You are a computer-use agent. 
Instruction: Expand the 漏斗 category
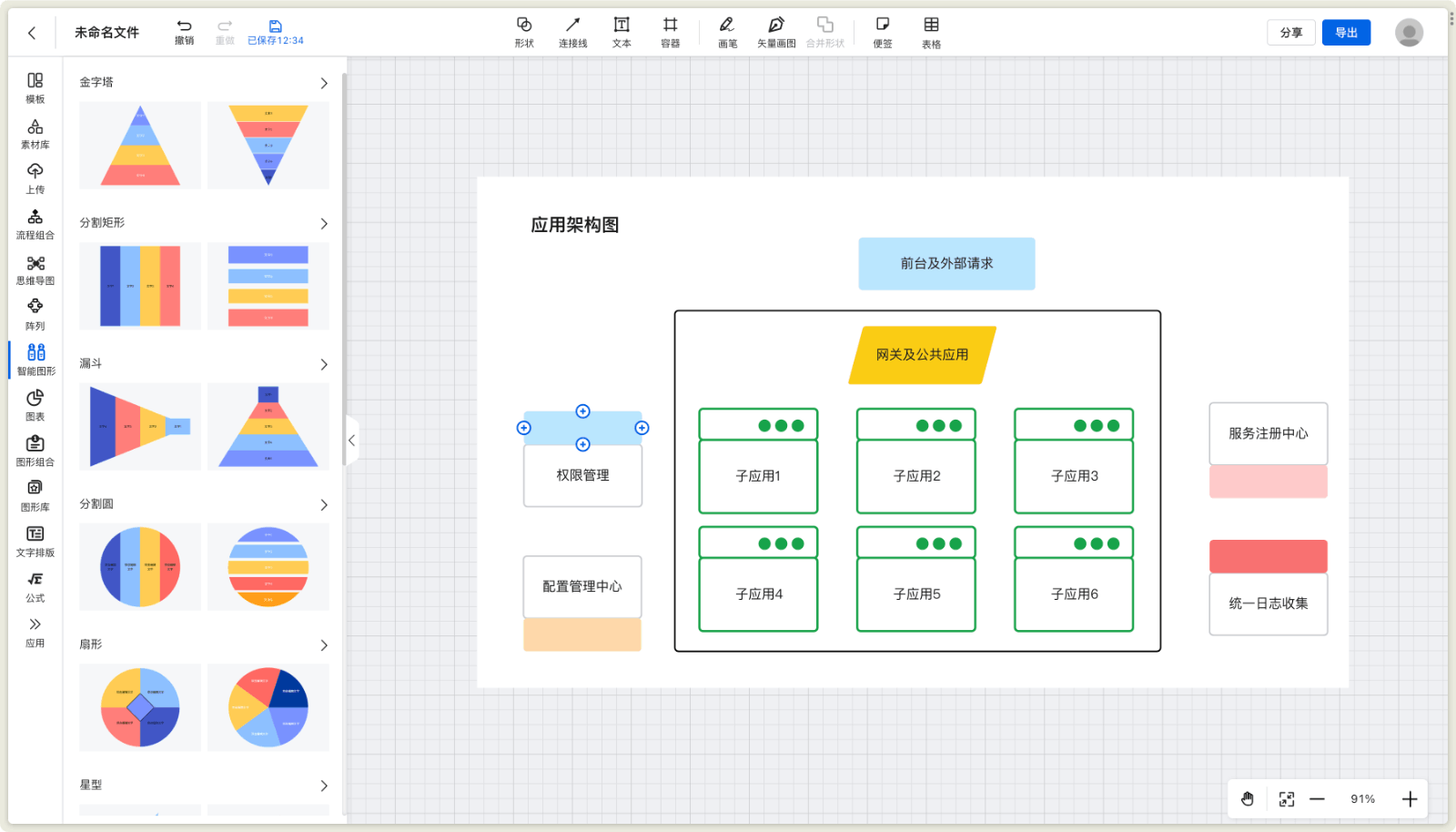(324, 364)
